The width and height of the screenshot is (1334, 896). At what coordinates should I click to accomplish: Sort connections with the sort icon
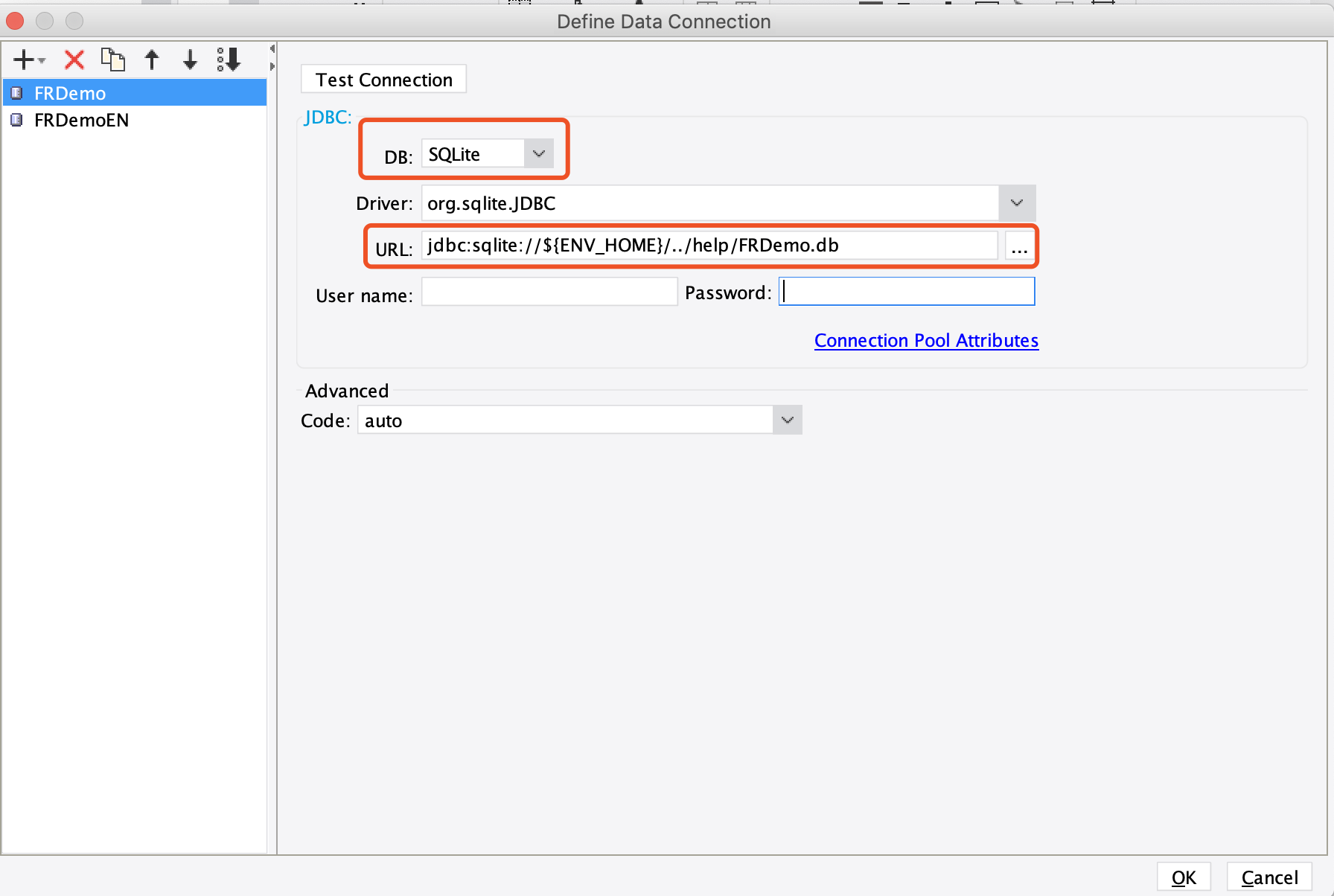click(x=229, y=60)
